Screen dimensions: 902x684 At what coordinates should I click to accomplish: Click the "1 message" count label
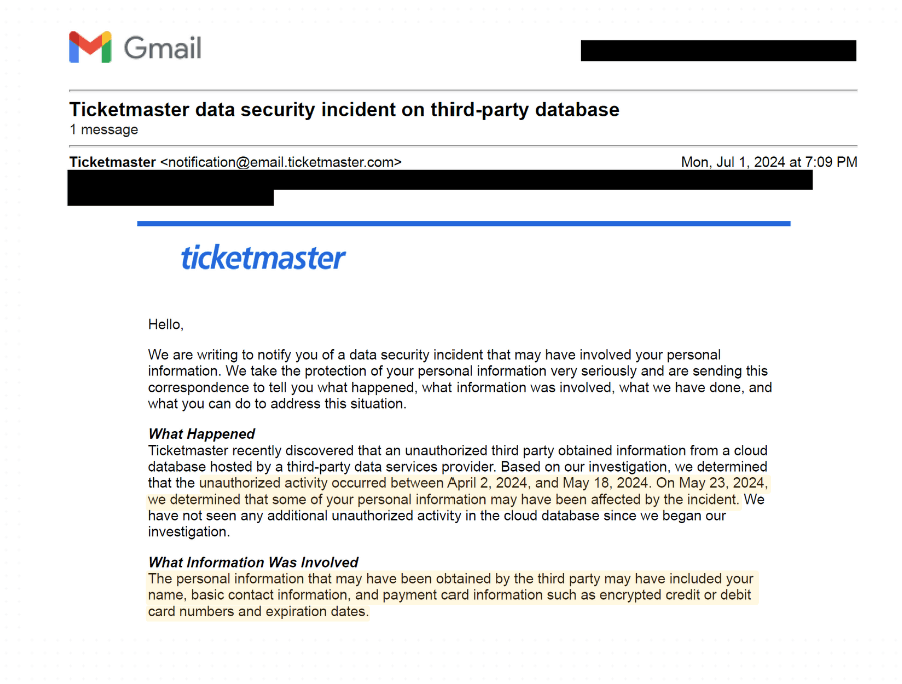104,130
